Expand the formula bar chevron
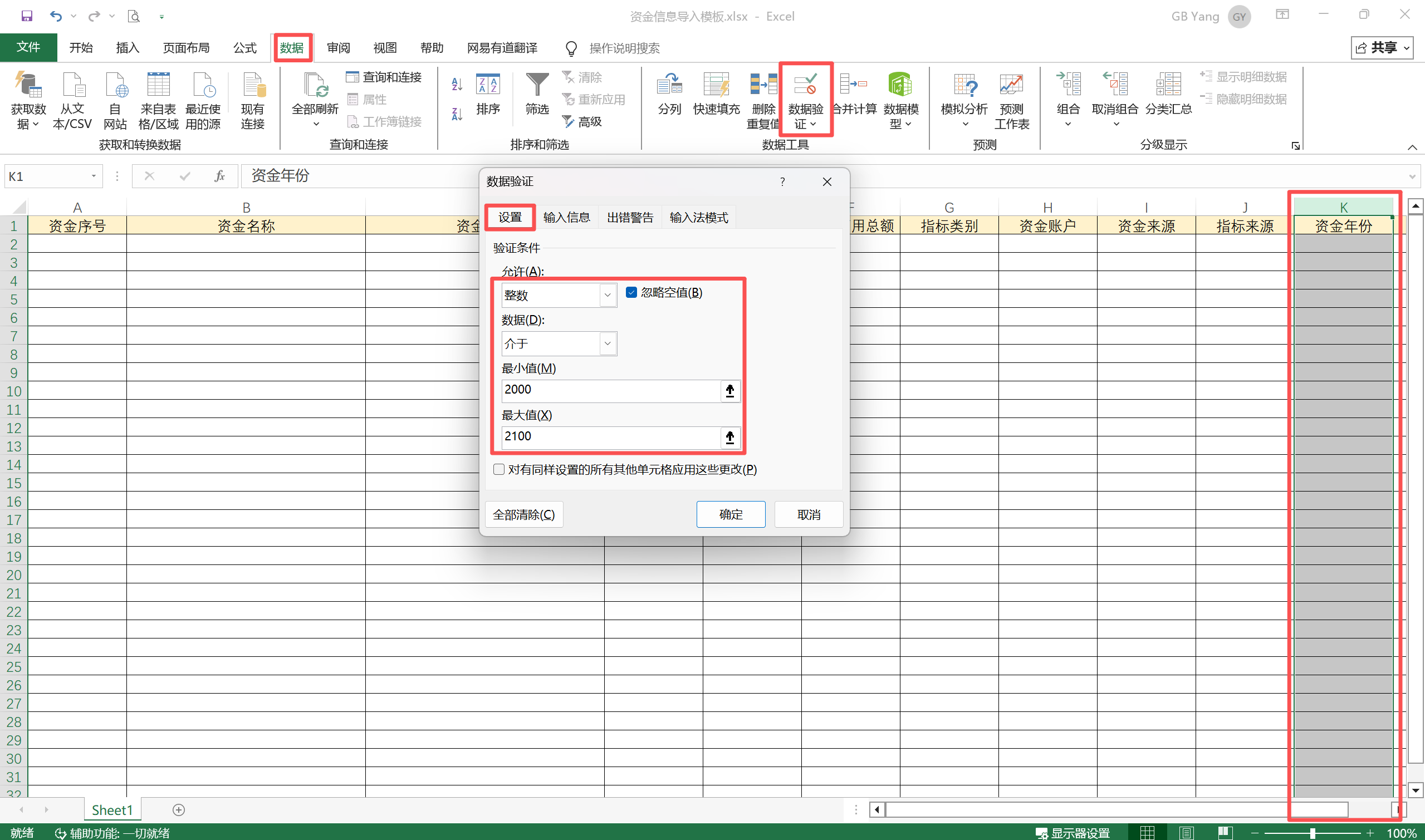 pyautogui.click(x=1412, y=176)
